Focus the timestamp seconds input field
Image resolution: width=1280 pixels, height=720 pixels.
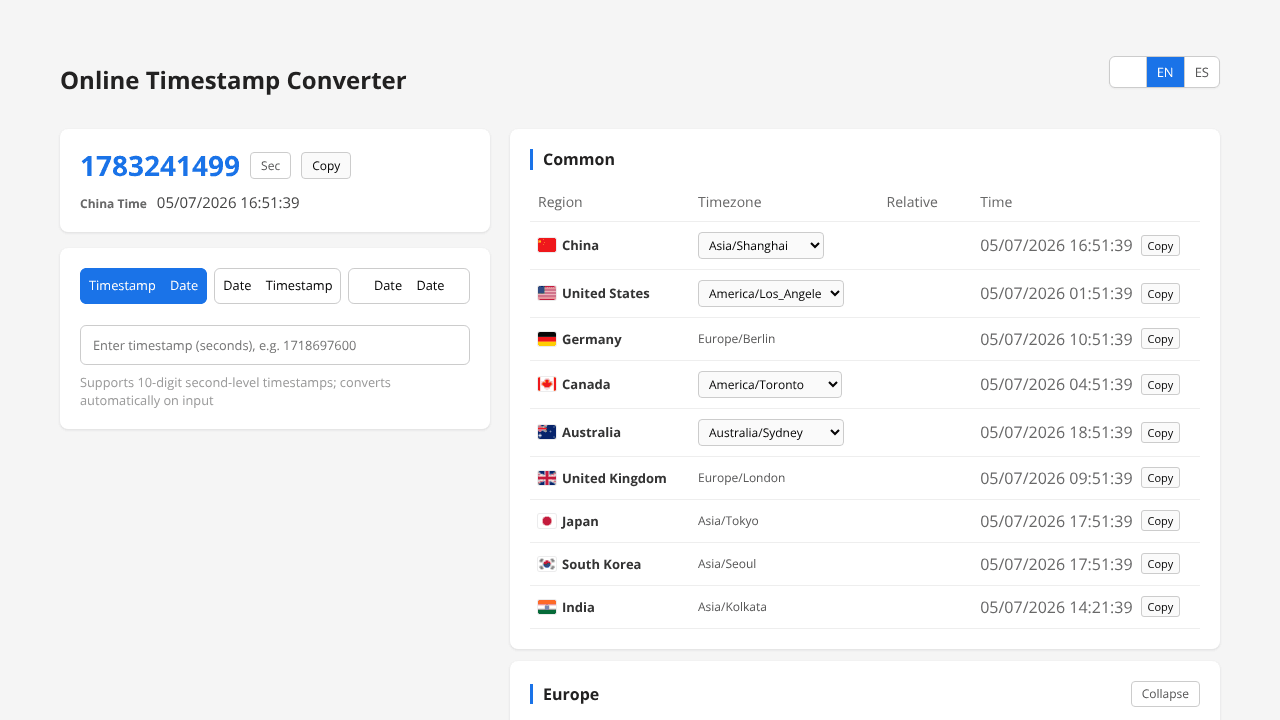pos(275,345)
